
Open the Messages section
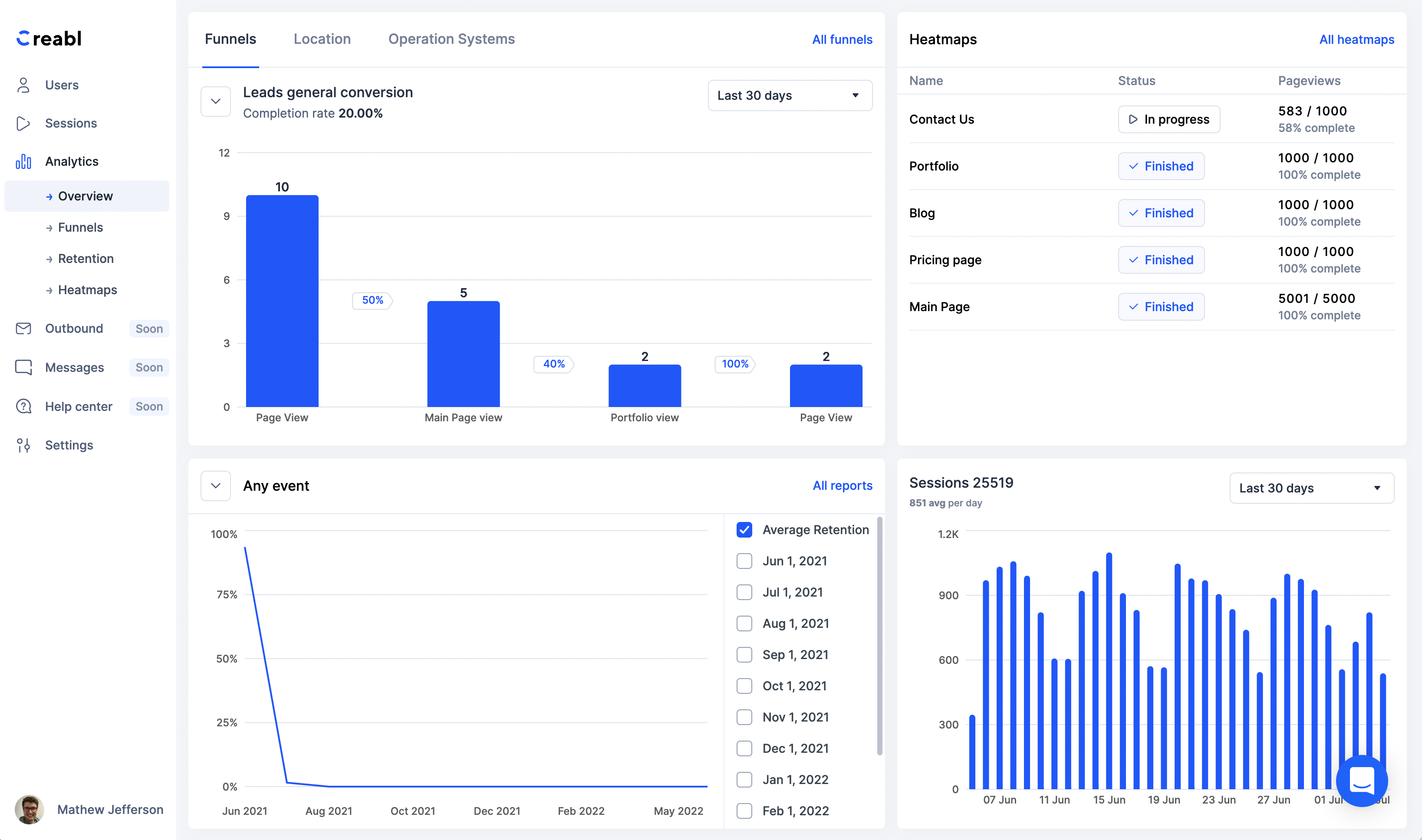pyautogui.click(x=75, y=367)
